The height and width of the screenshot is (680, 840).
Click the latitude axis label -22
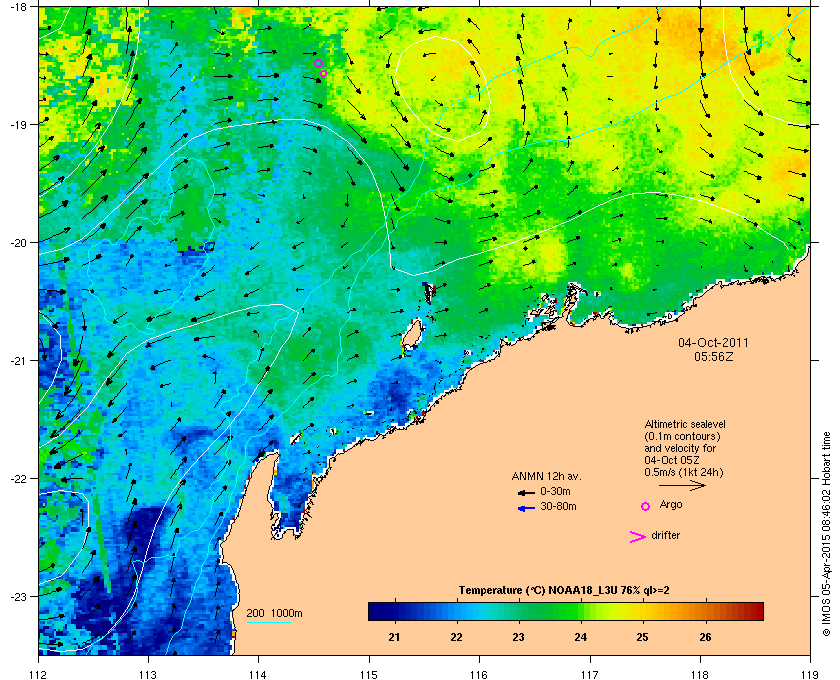pyautogui.click(x=18, y=479)
